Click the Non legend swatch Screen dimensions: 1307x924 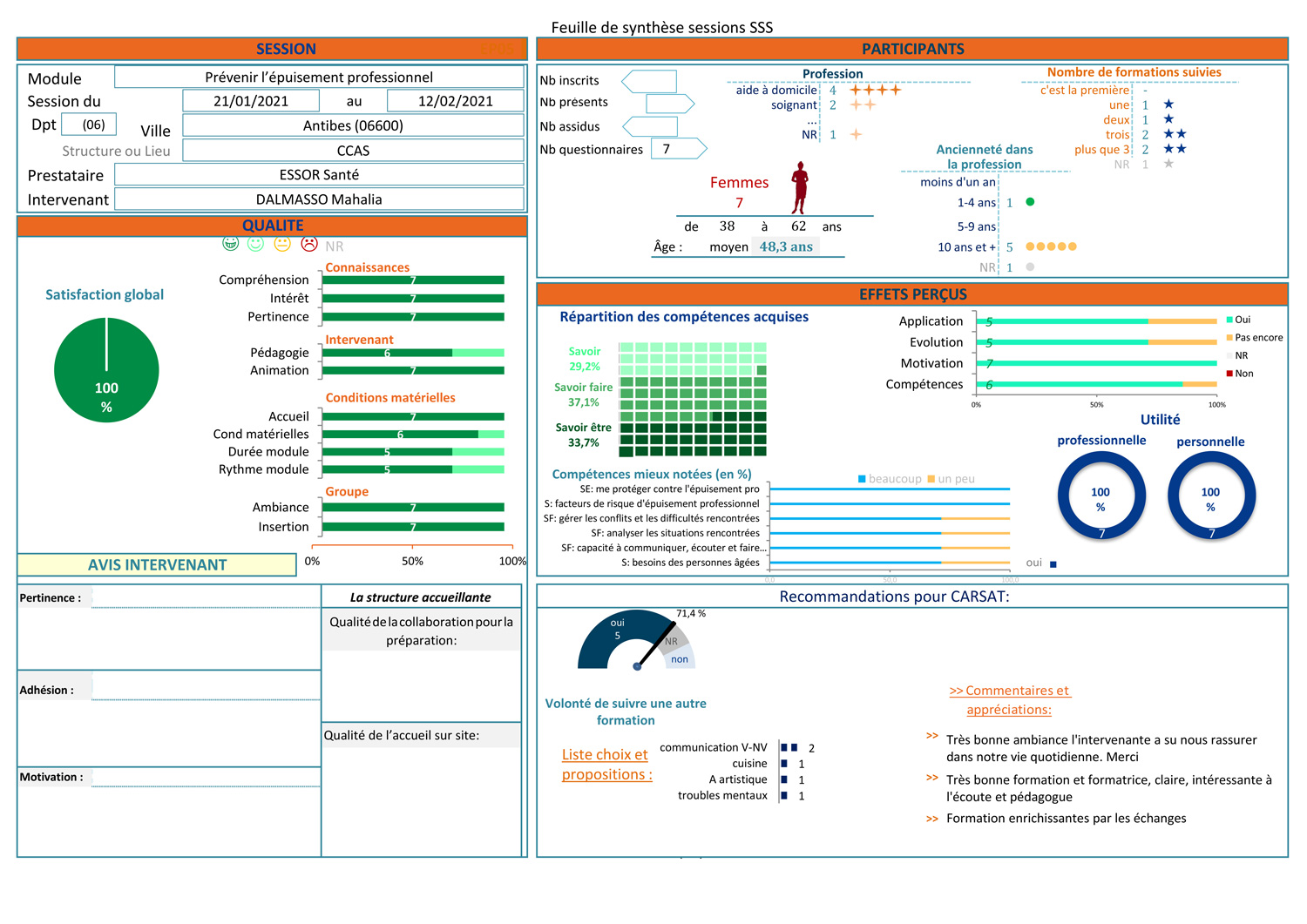[x=1229, y=374]
